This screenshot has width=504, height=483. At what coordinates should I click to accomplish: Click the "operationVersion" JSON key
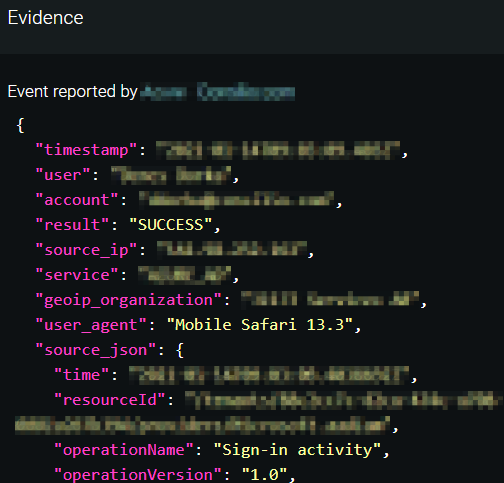click(138, 475)
